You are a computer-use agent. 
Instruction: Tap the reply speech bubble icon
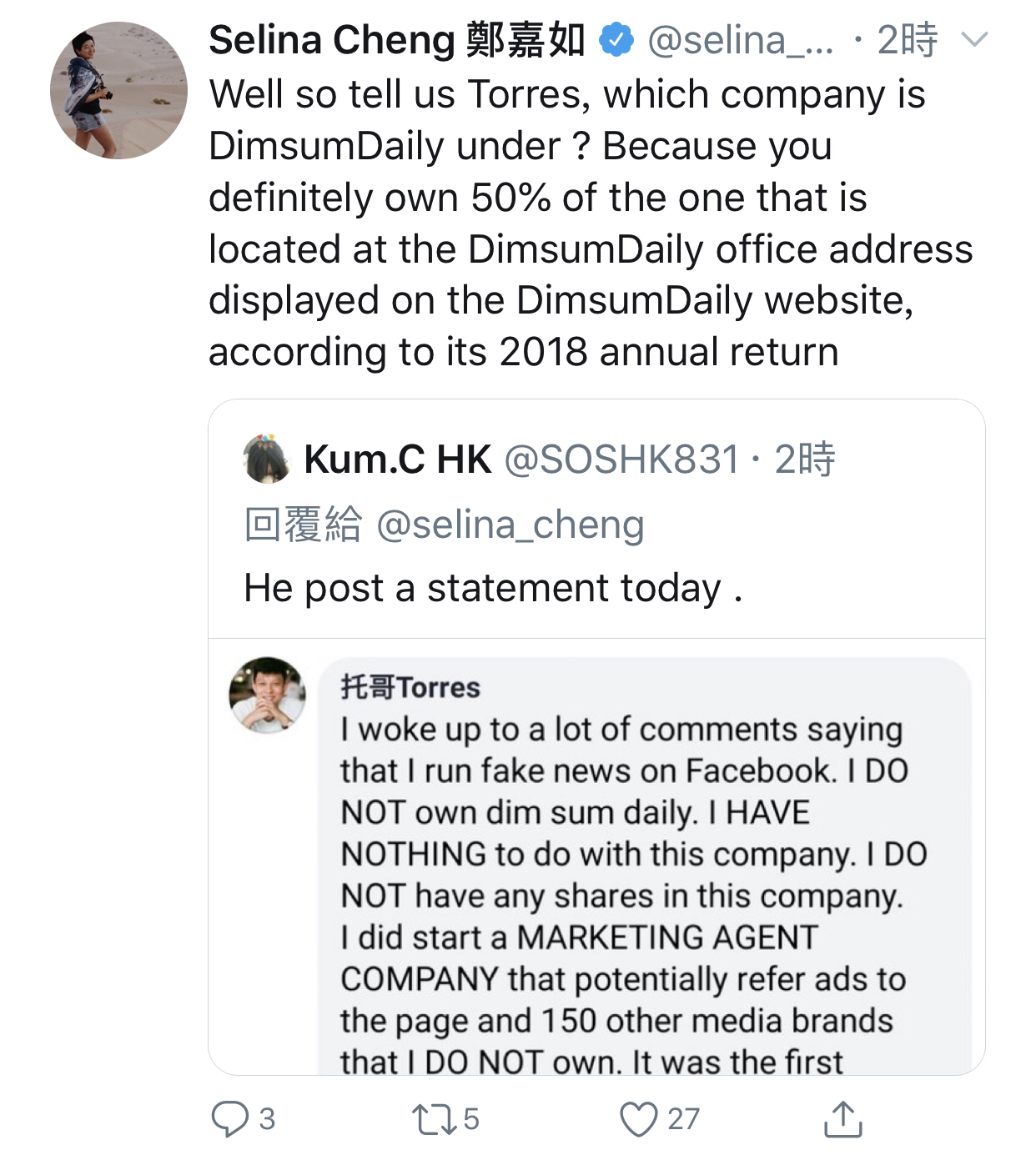(x=229, y=1119)
